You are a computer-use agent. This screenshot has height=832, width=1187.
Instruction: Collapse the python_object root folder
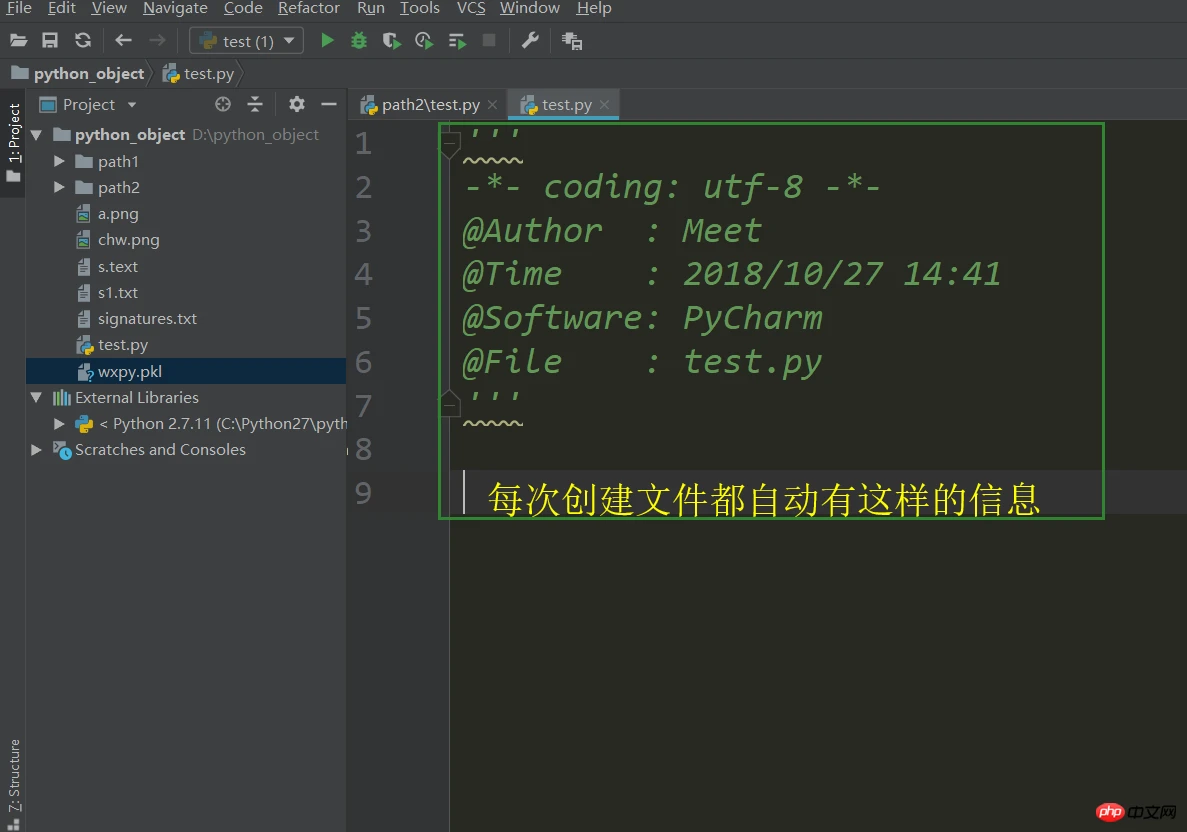tap(36, 136)
